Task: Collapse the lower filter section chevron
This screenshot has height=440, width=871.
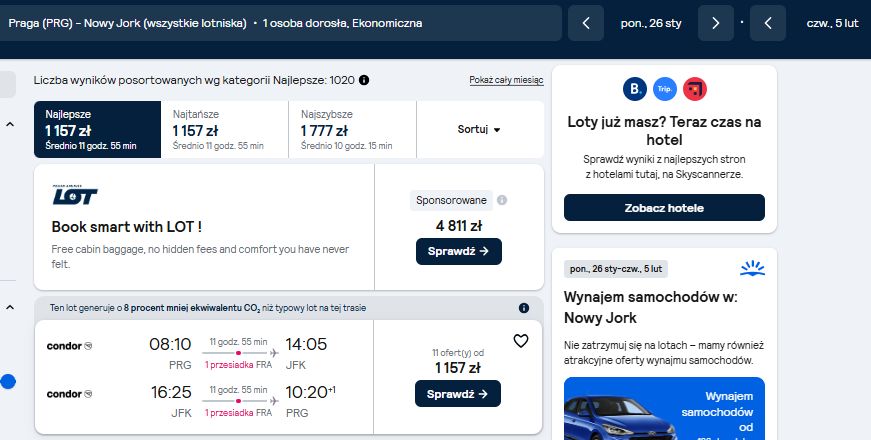Action: click(9, 307)
